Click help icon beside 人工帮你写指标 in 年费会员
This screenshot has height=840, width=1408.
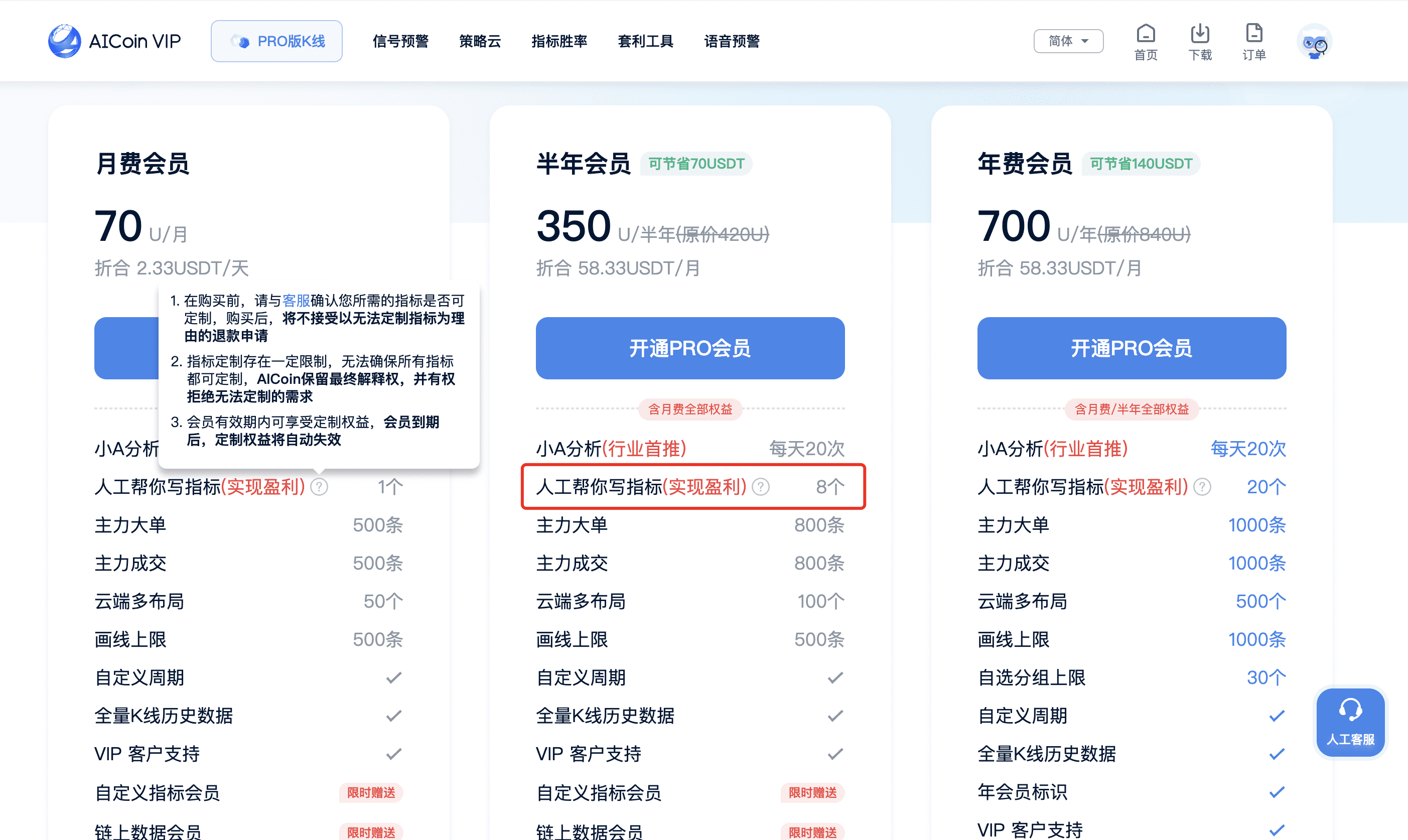pos(1202,487)
